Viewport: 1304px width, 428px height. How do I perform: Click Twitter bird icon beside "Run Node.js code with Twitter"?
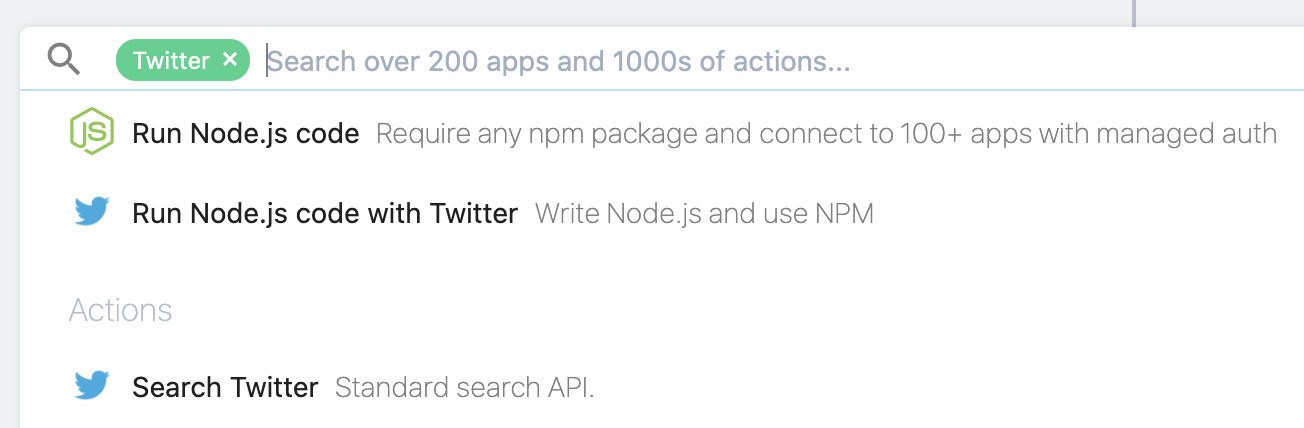91,212
